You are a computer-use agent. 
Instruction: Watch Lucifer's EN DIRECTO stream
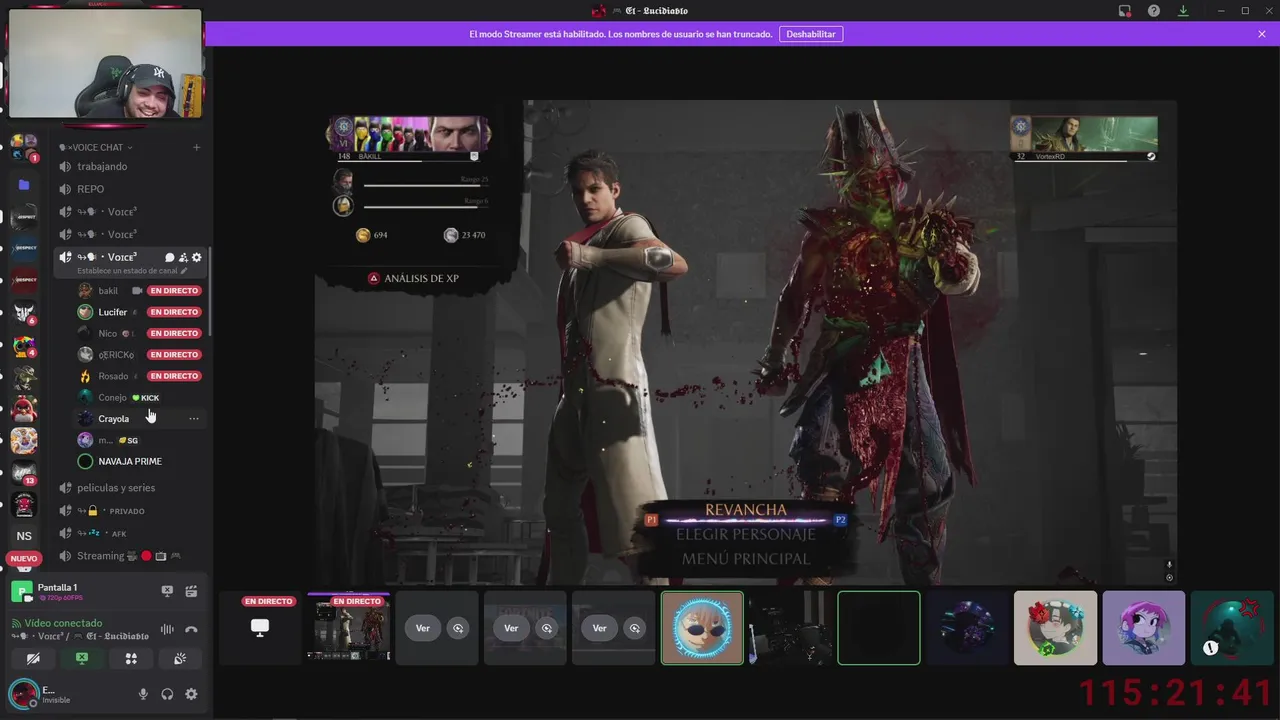tap(174, 312)
